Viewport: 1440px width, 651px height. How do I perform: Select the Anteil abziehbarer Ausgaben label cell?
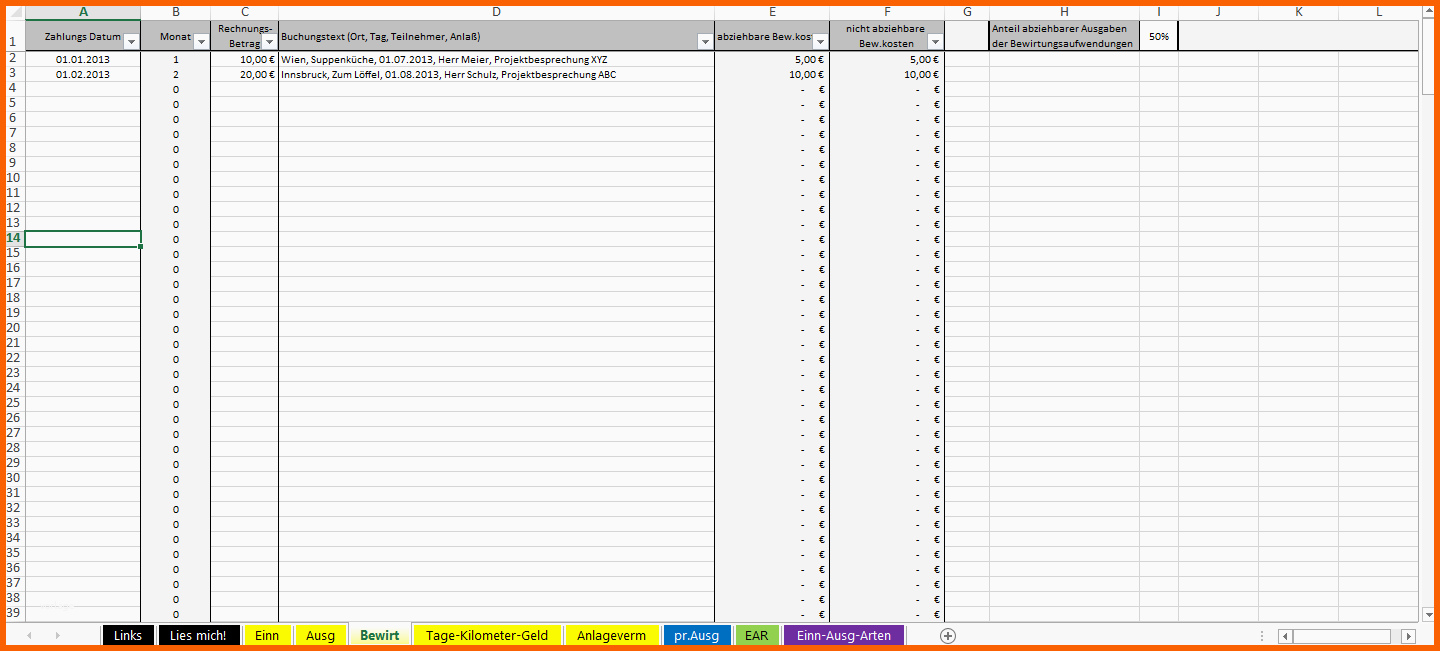[x=1064, y=36]
